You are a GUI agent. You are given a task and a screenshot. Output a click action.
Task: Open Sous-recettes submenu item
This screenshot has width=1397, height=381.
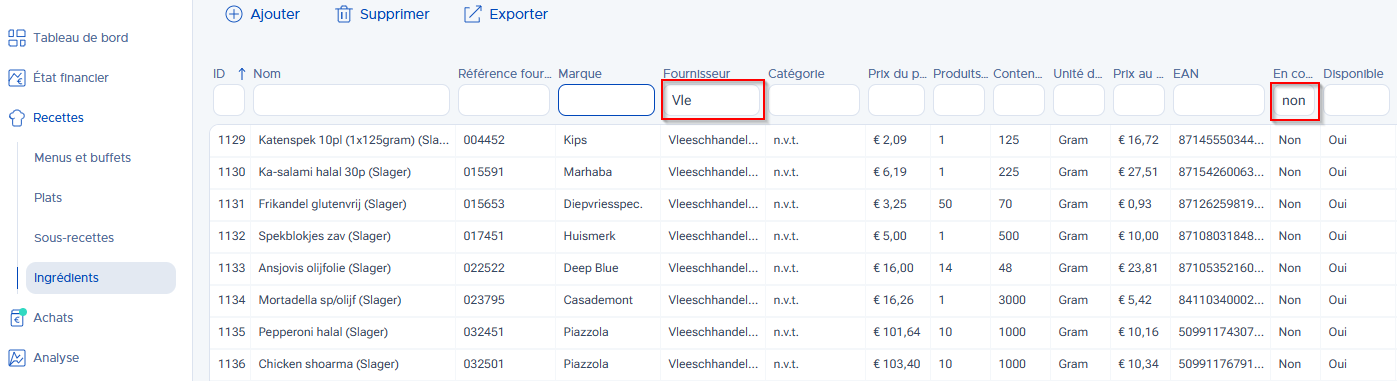click(74, 238)
